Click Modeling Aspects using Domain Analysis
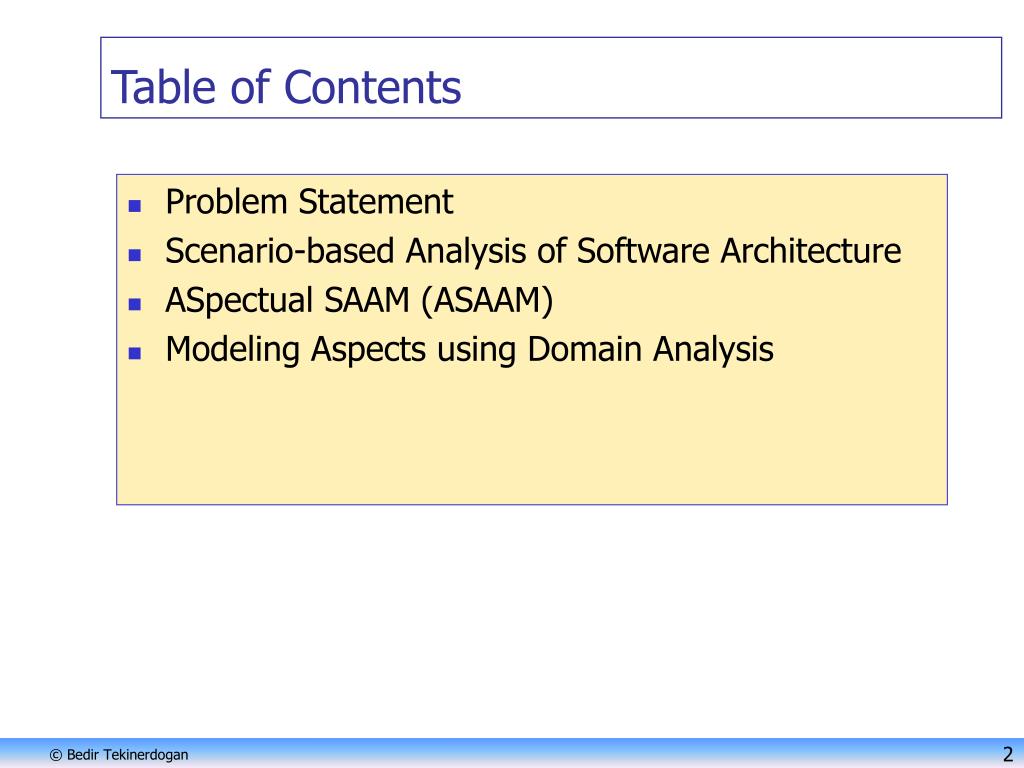 [x=470, y=349]
